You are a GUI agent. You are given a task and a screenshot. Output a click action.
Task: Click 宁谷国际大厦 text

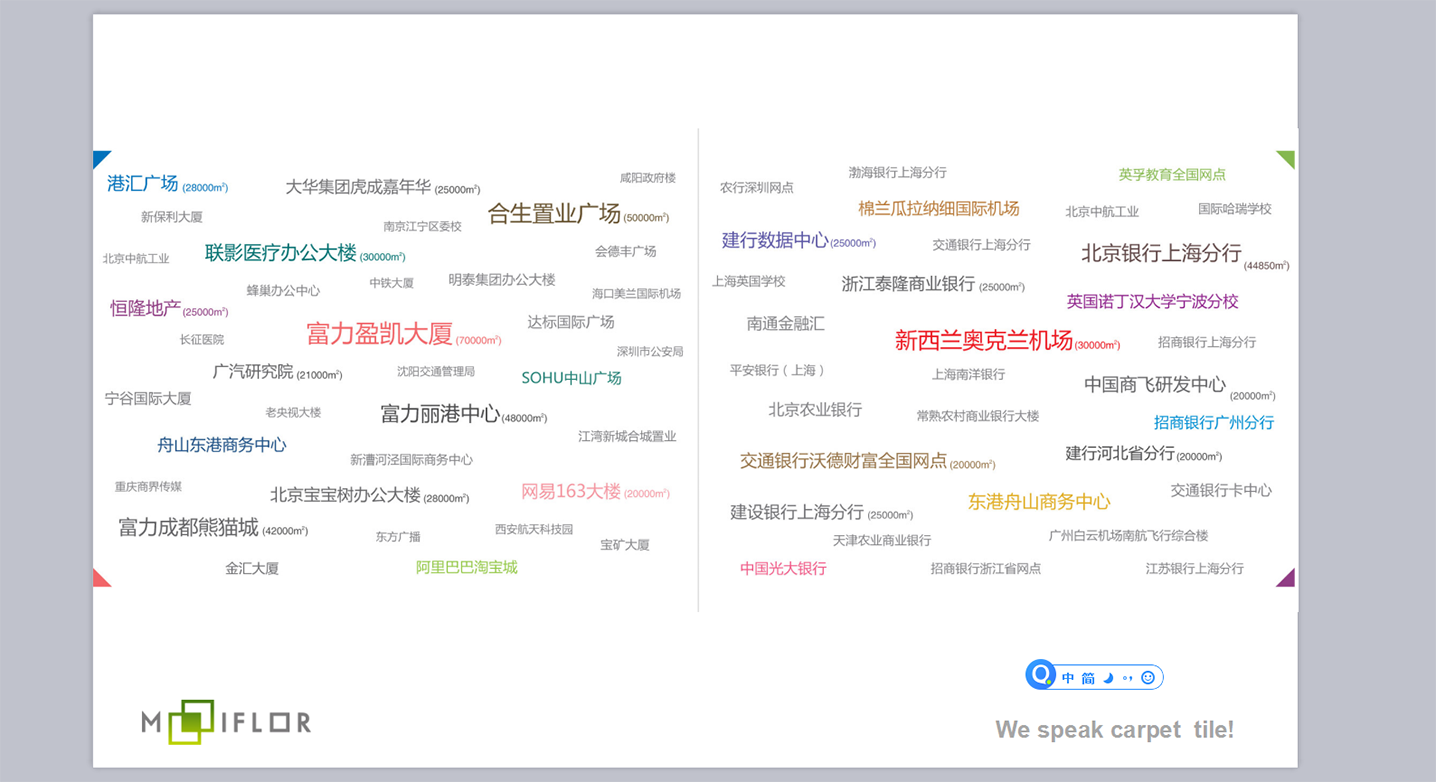[x=148, y=398]
